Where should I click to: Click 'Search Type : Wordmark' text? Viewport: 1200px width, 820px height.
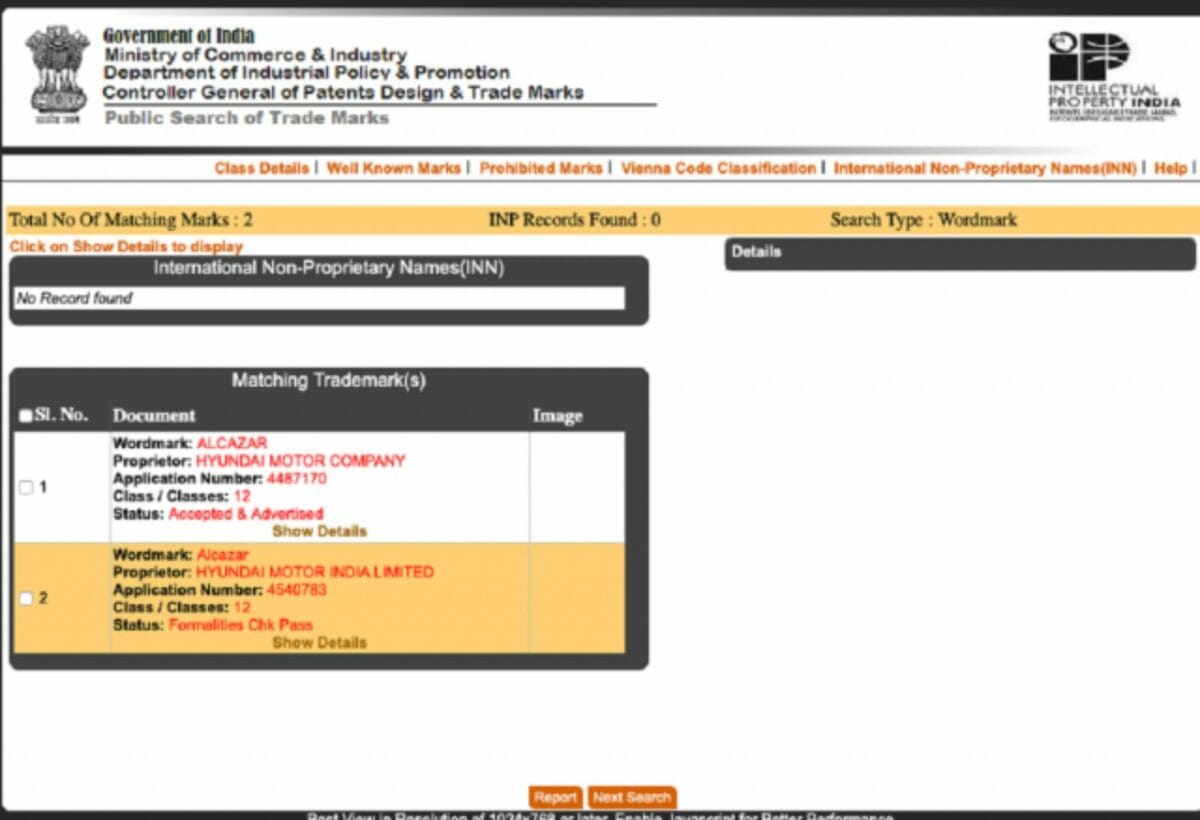pos(923,220)
